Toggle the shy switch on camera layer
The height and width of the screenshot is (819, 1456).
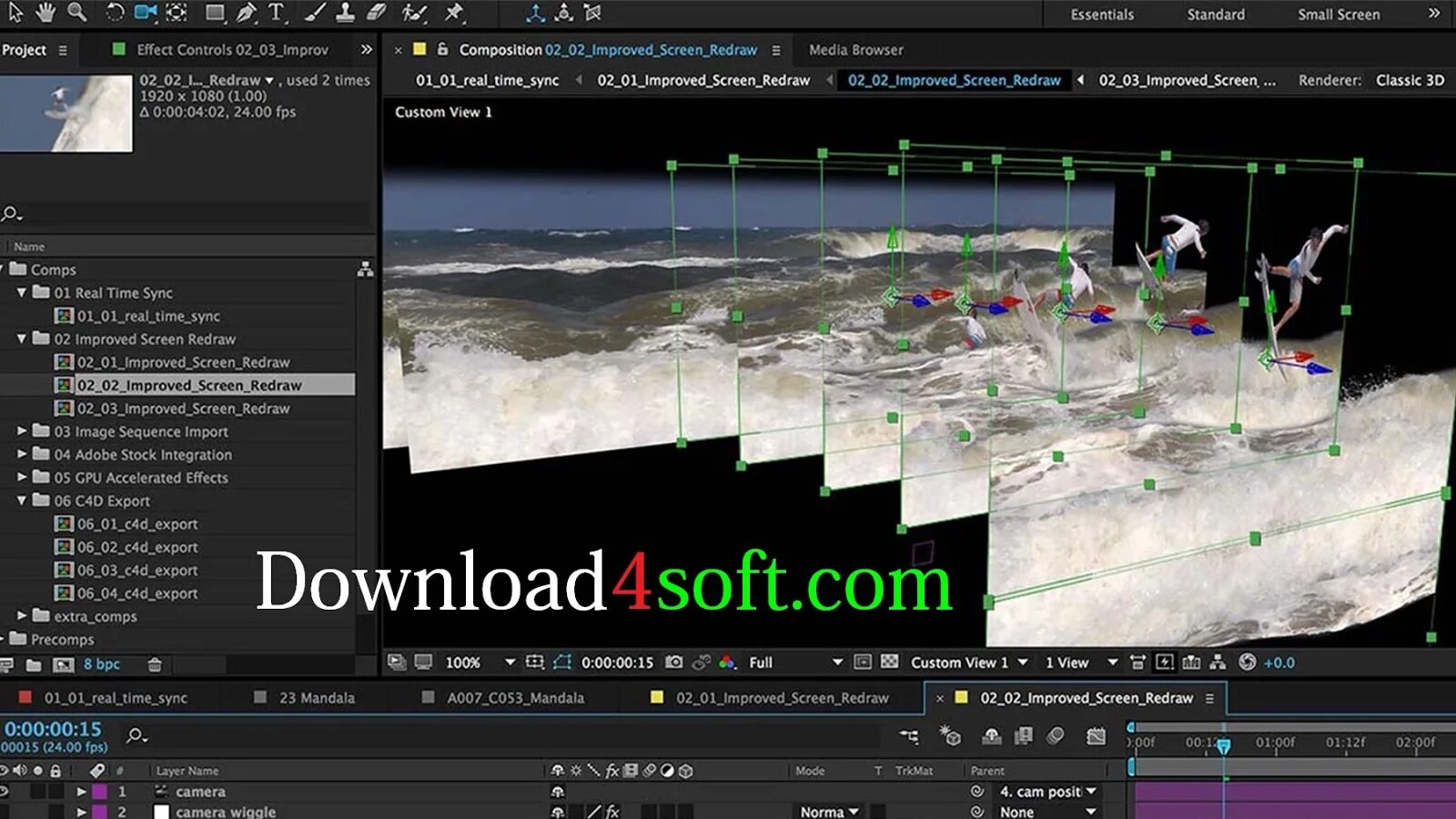pyautogui.click(x=557, y=792)
